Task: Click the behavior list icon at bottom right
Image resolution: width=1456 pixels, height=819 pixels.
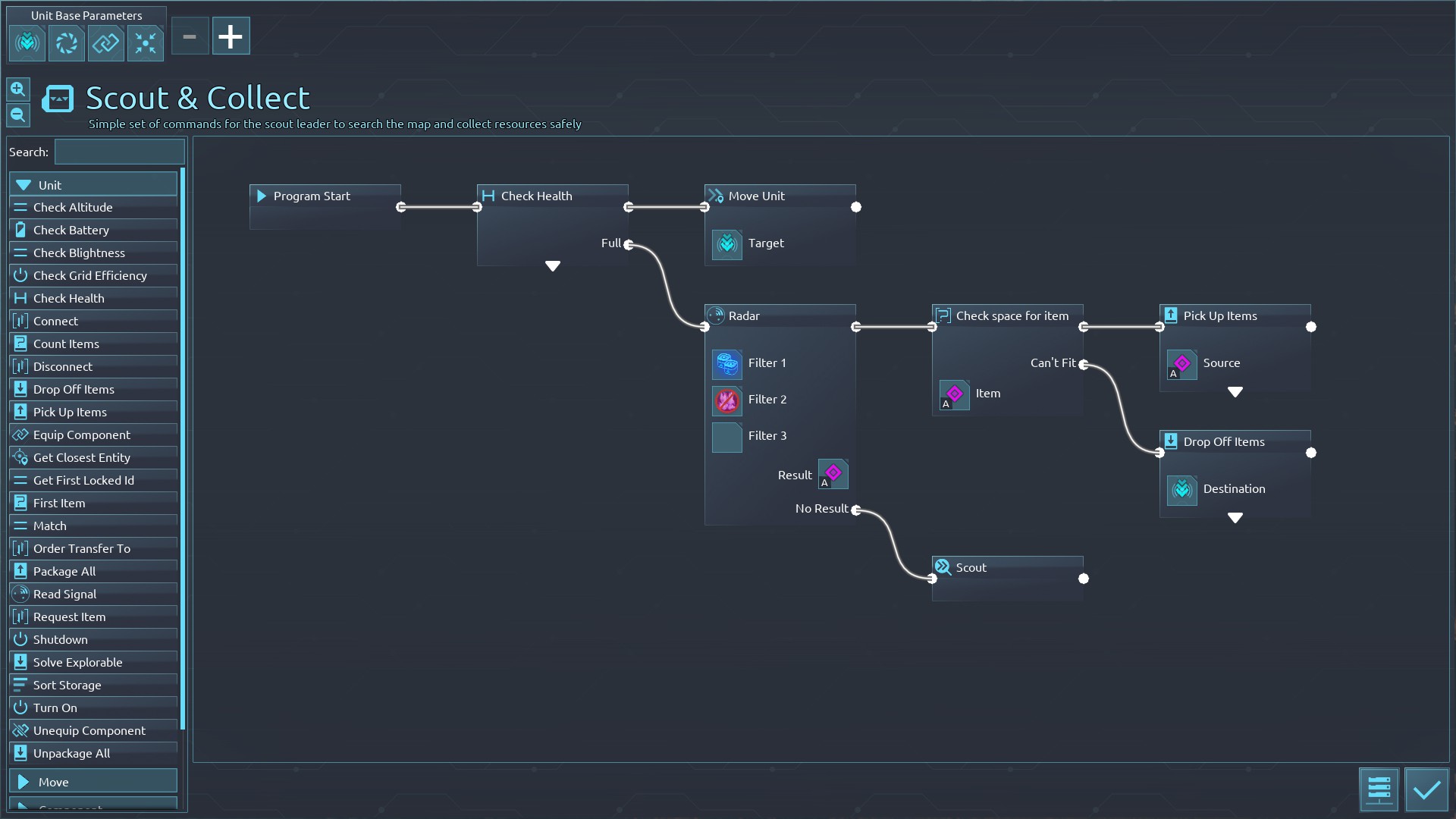Action: 1378,789
